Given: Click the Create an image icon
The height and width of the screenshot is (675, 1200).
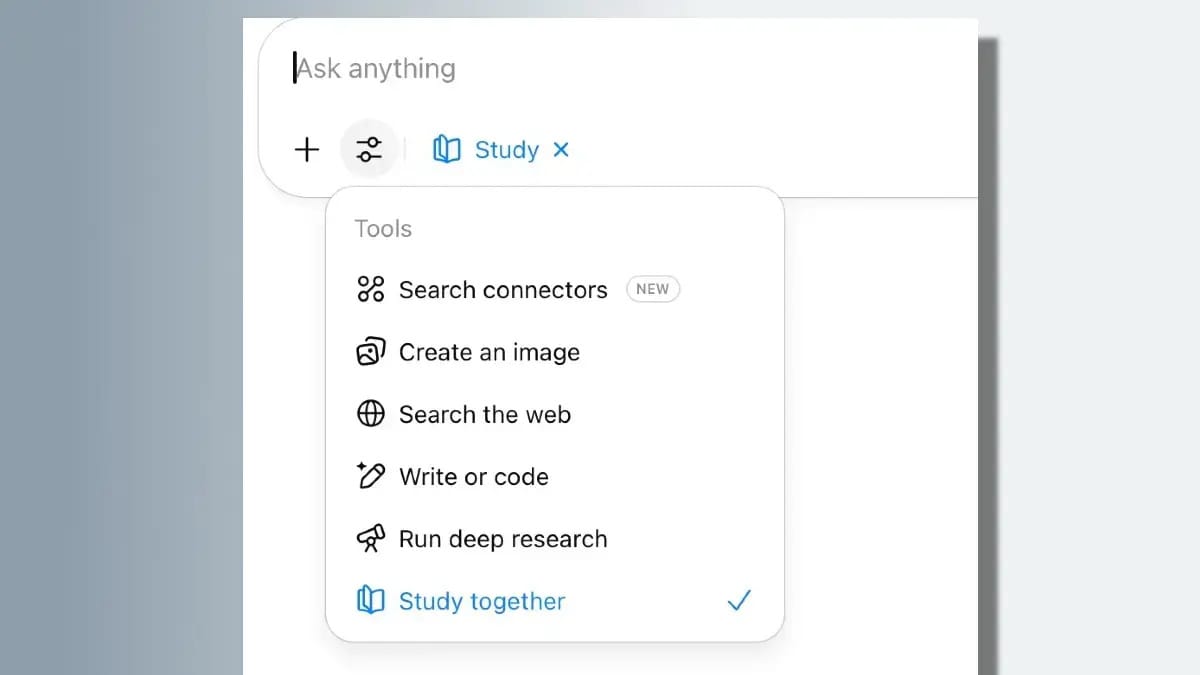Looking at the screenshot, I should click(371, 352).
